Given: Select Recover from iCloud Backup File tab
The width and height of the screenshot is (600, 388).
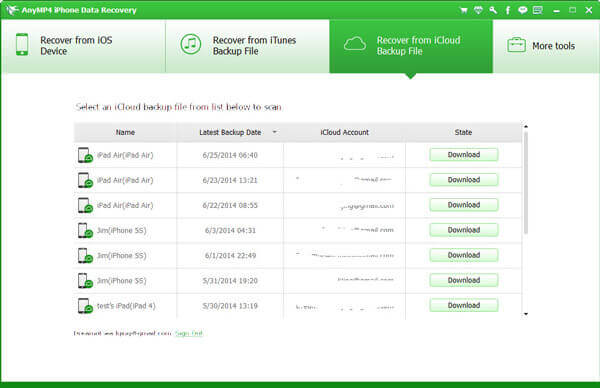Looking at the screenshot, I should coord(411,46).
